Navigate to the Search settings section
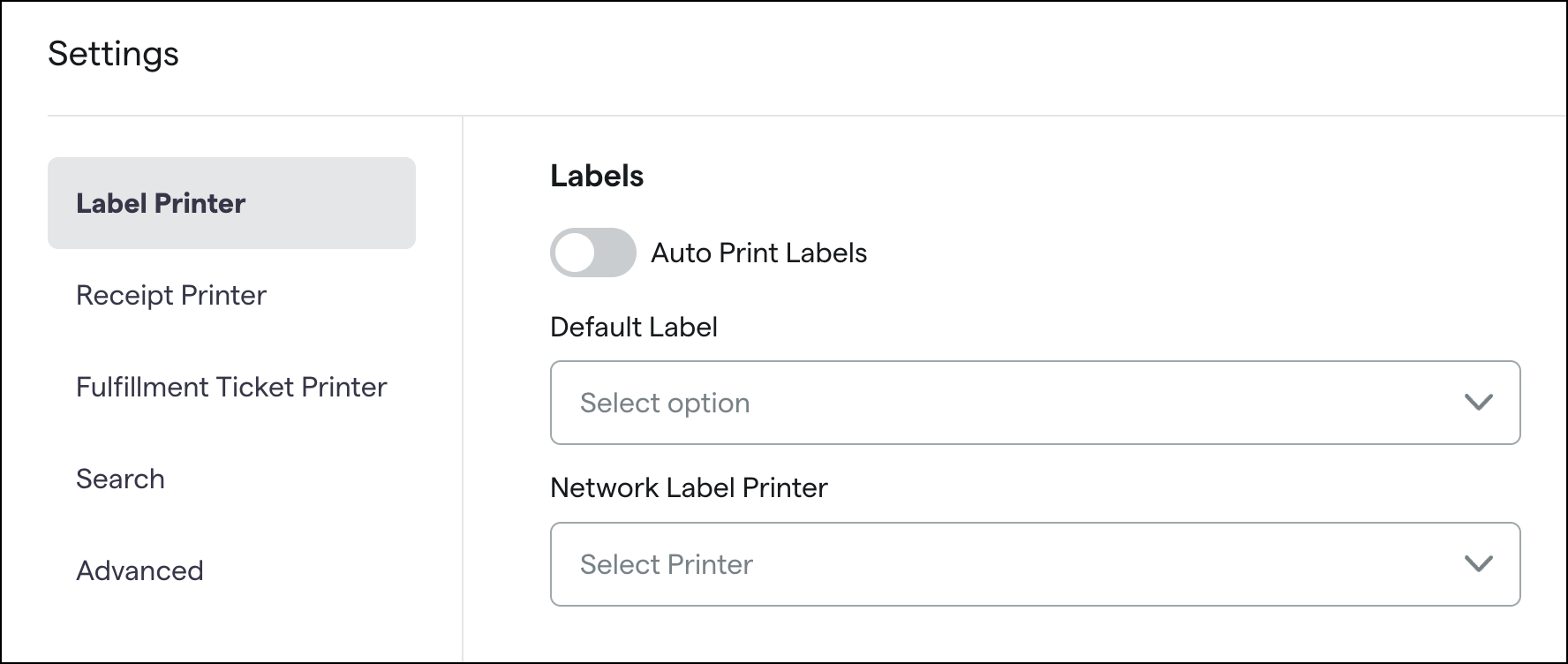Image resolution: width=1568 pixels, height=664 pixels. tap(121, 479)
